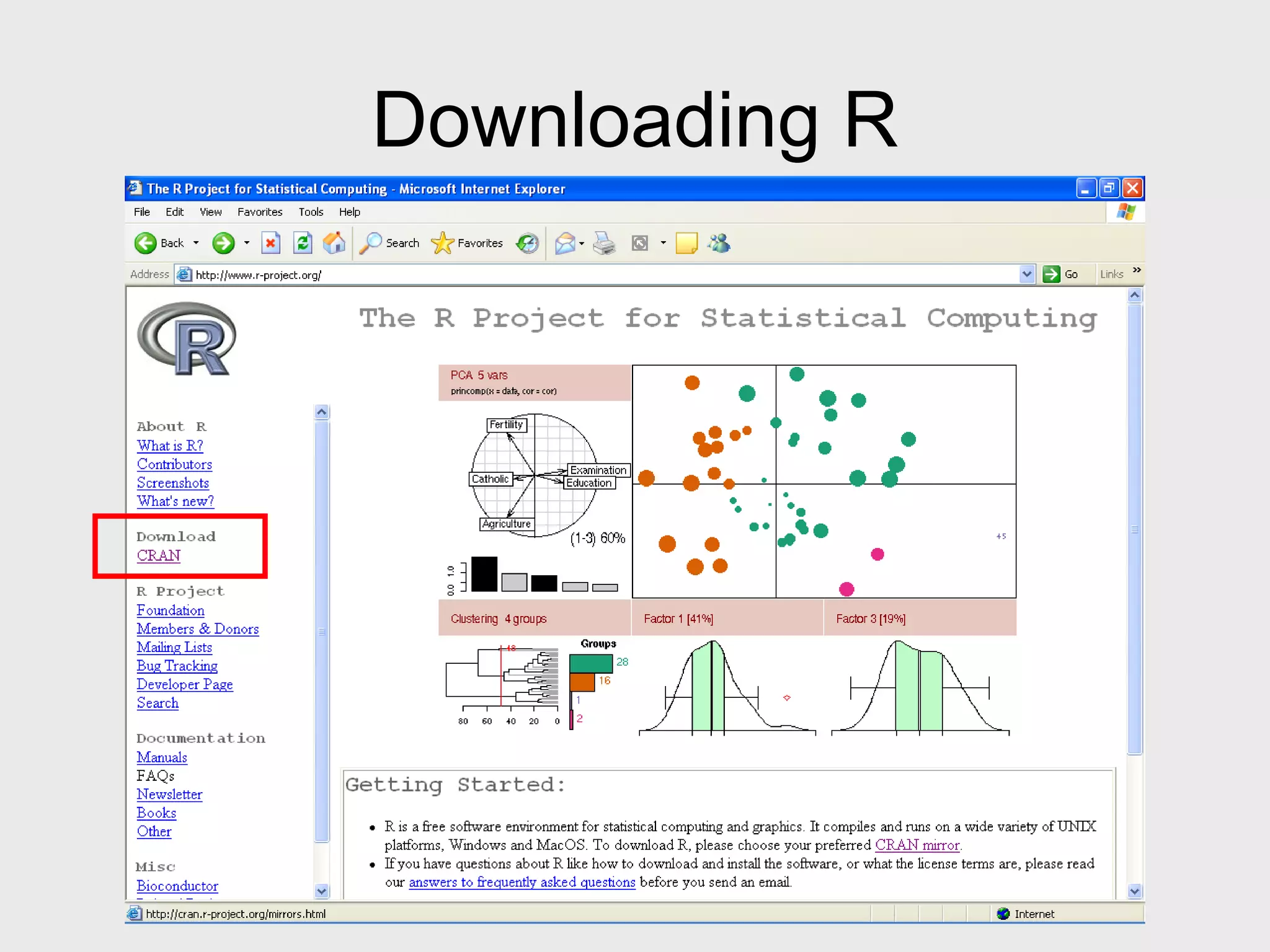Screen dimensions: 1270x952
Task: Click the green Go arrow button
Action: pyautogui.click(x=1051, y=274)
